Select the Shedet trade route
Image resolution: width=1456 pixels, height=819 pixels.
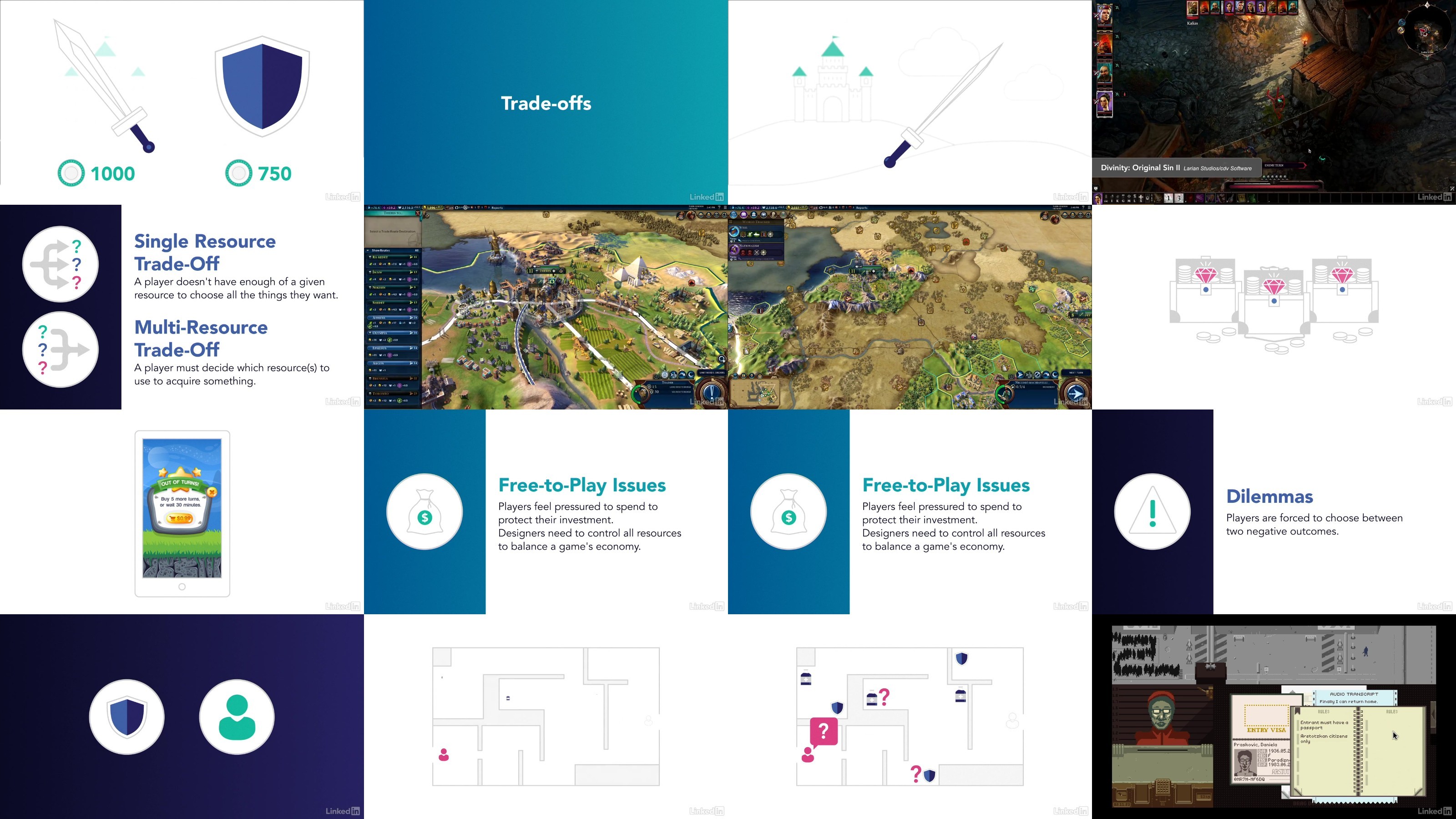tap(394, 306)
